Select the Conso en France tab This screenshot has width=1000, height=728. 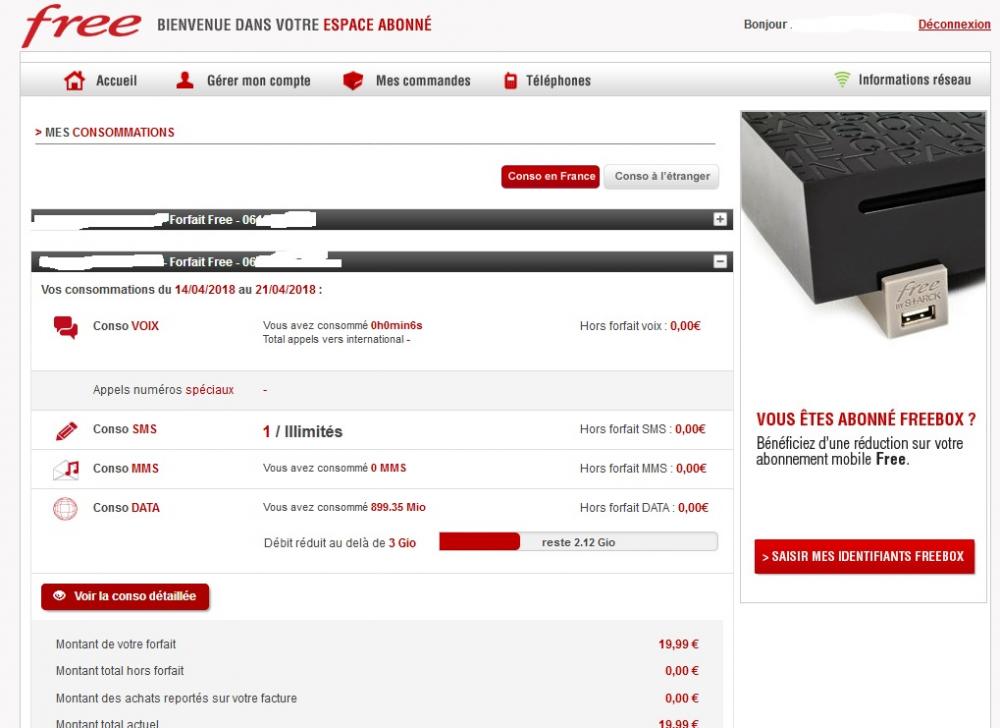pos(550,177)
